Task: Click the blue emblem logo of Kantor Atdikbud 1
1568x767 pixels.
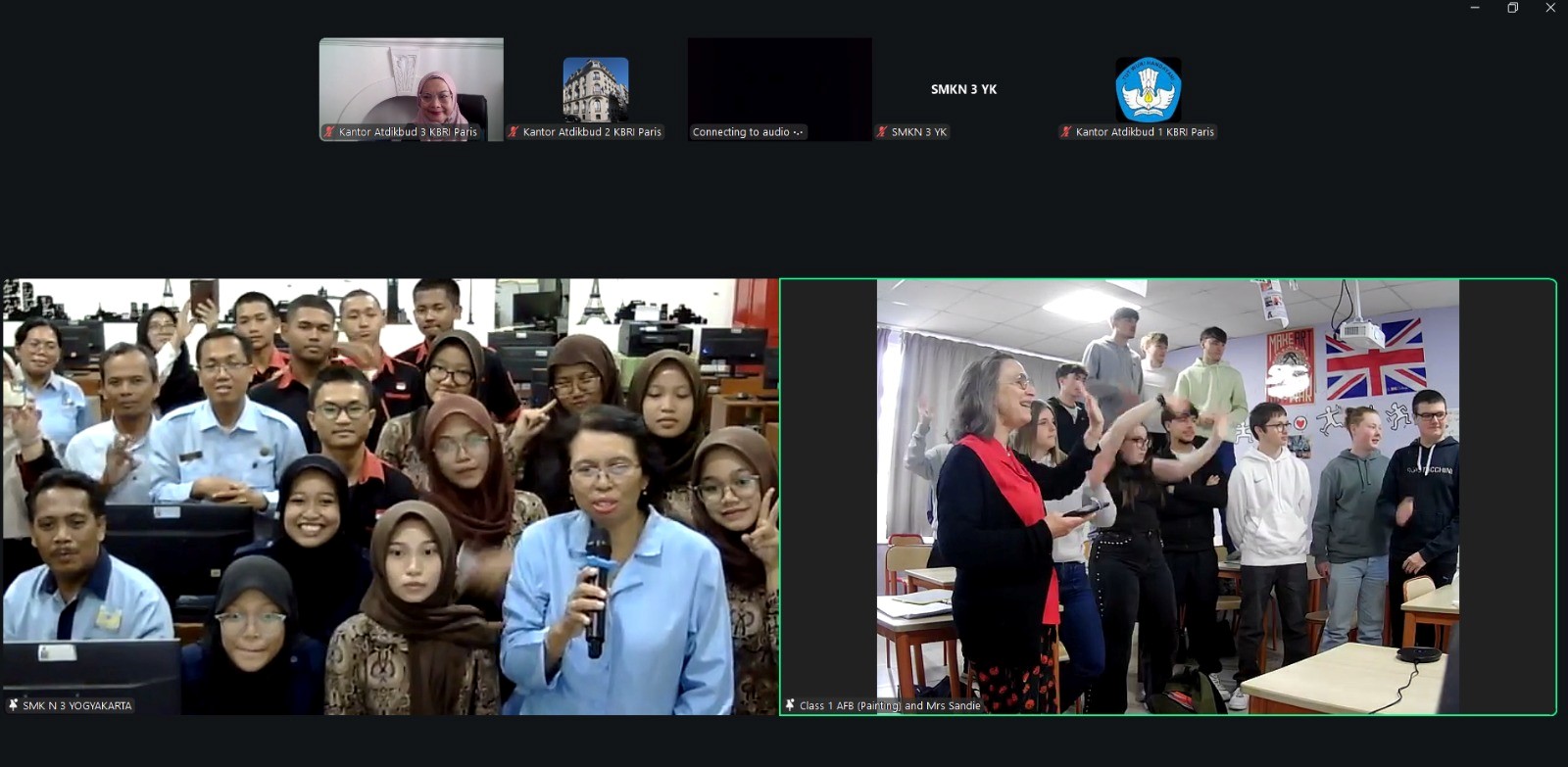Action: pyautogui.click(x=1149, y=89)
